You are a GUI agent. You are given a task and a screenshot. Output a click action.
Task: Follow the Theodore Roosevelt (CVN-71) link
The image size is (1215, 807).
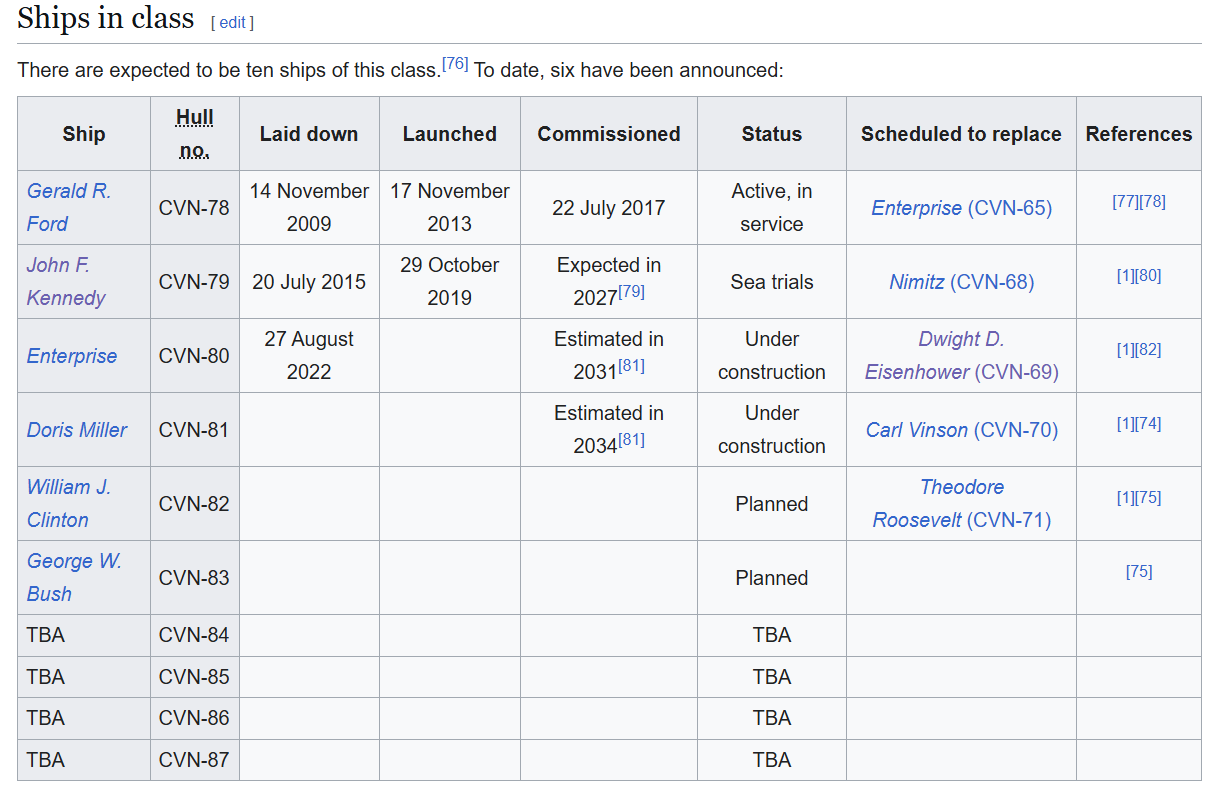[x=962, y=503]
